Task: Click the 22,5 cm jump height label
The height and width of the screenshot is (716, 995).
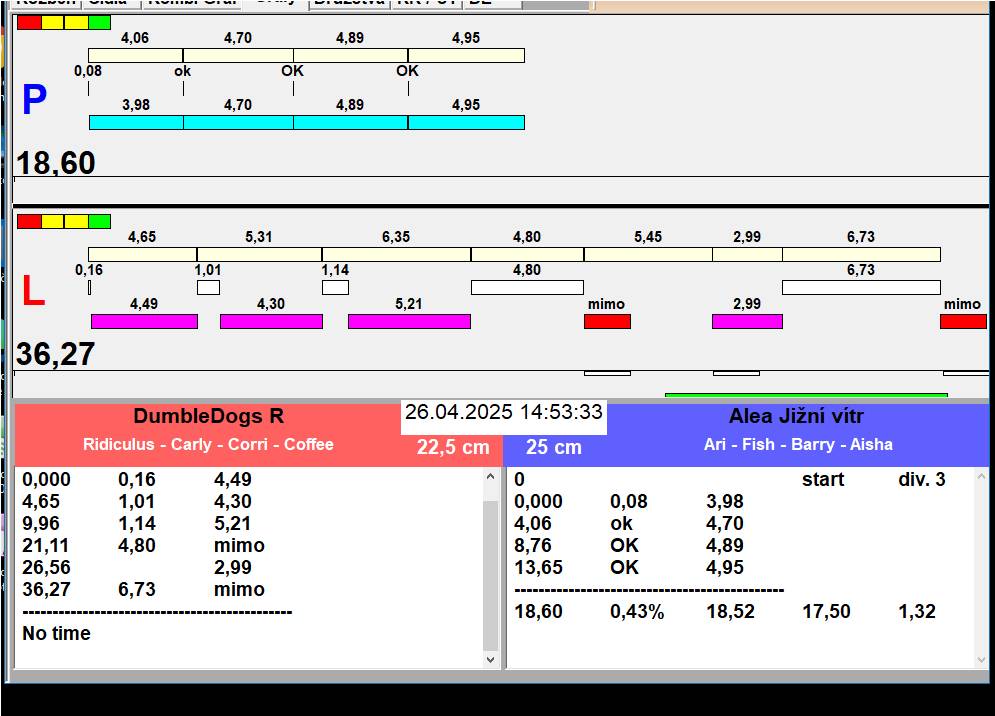Action: click(x=453, y=447)
